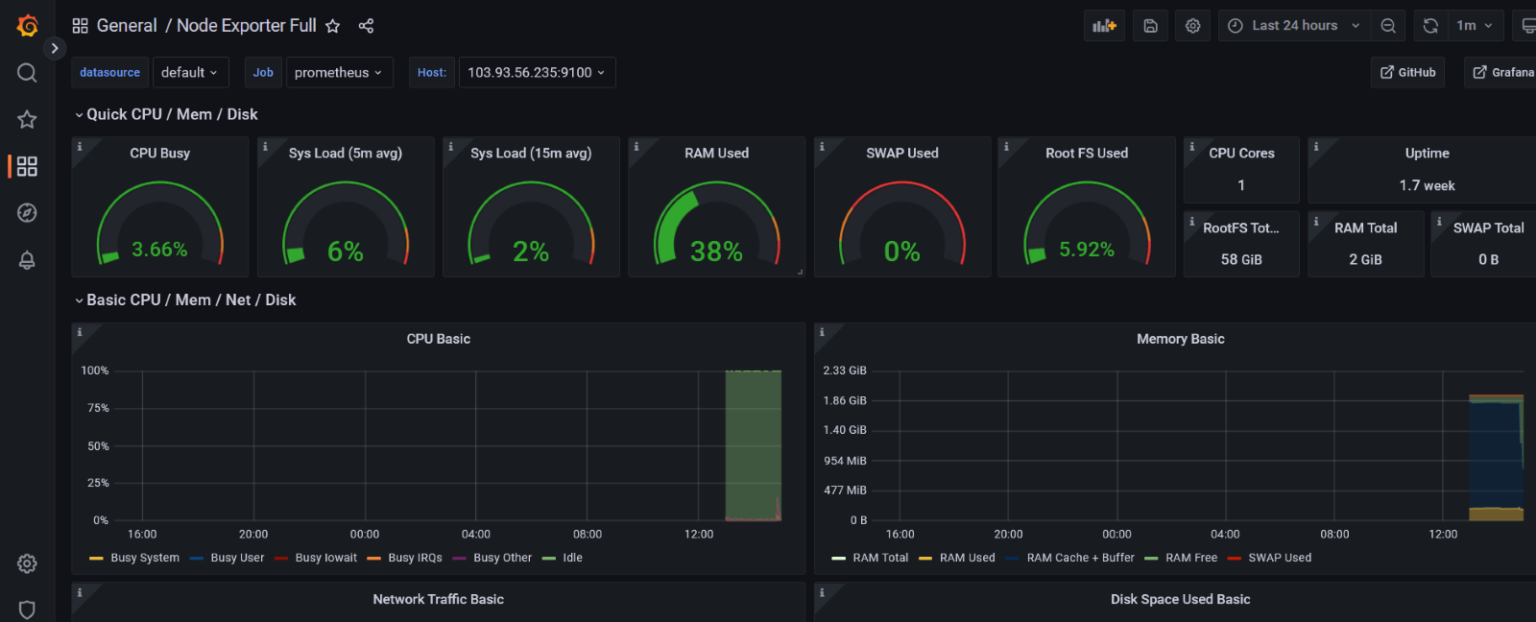The image size is (1536, 622).
Task: Toggle Idle series in CPU Basic legend
Action: [571, 558]
